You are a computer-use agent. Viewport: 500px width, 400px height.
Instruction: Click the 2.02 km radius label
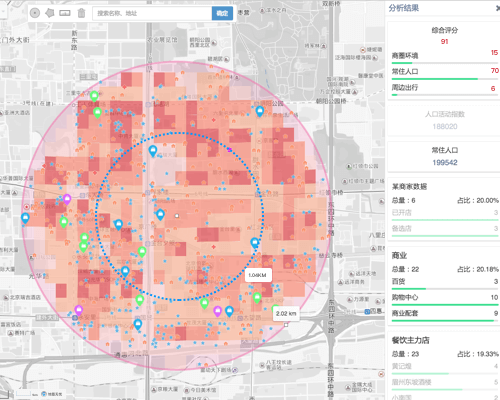point(286,314)
